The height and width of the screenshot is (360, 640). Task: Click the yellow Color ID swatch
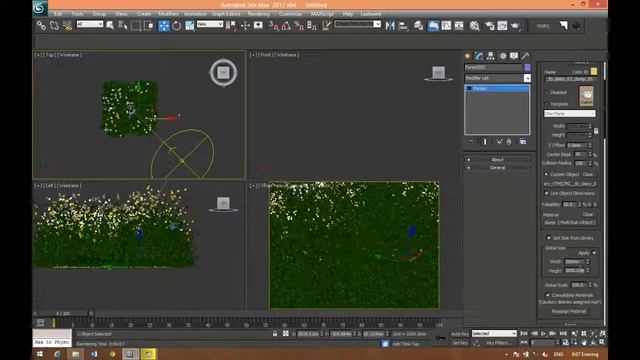593,71
